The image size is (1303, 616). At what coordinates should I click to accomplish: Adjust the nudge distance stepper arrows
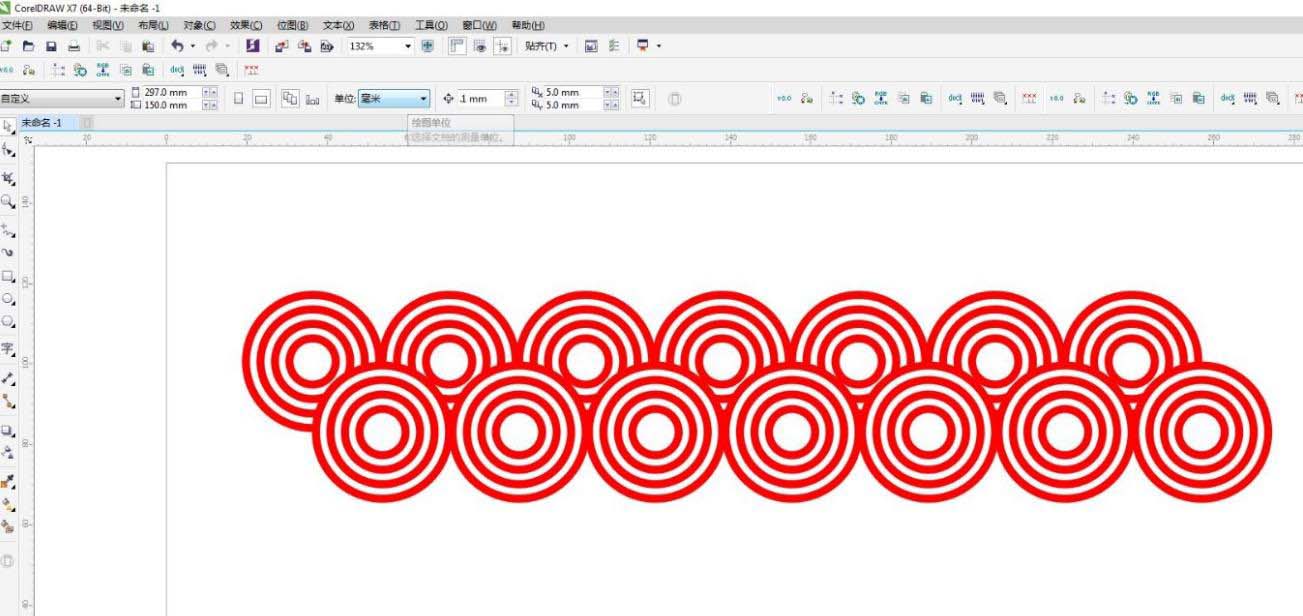tap(512, 98)
